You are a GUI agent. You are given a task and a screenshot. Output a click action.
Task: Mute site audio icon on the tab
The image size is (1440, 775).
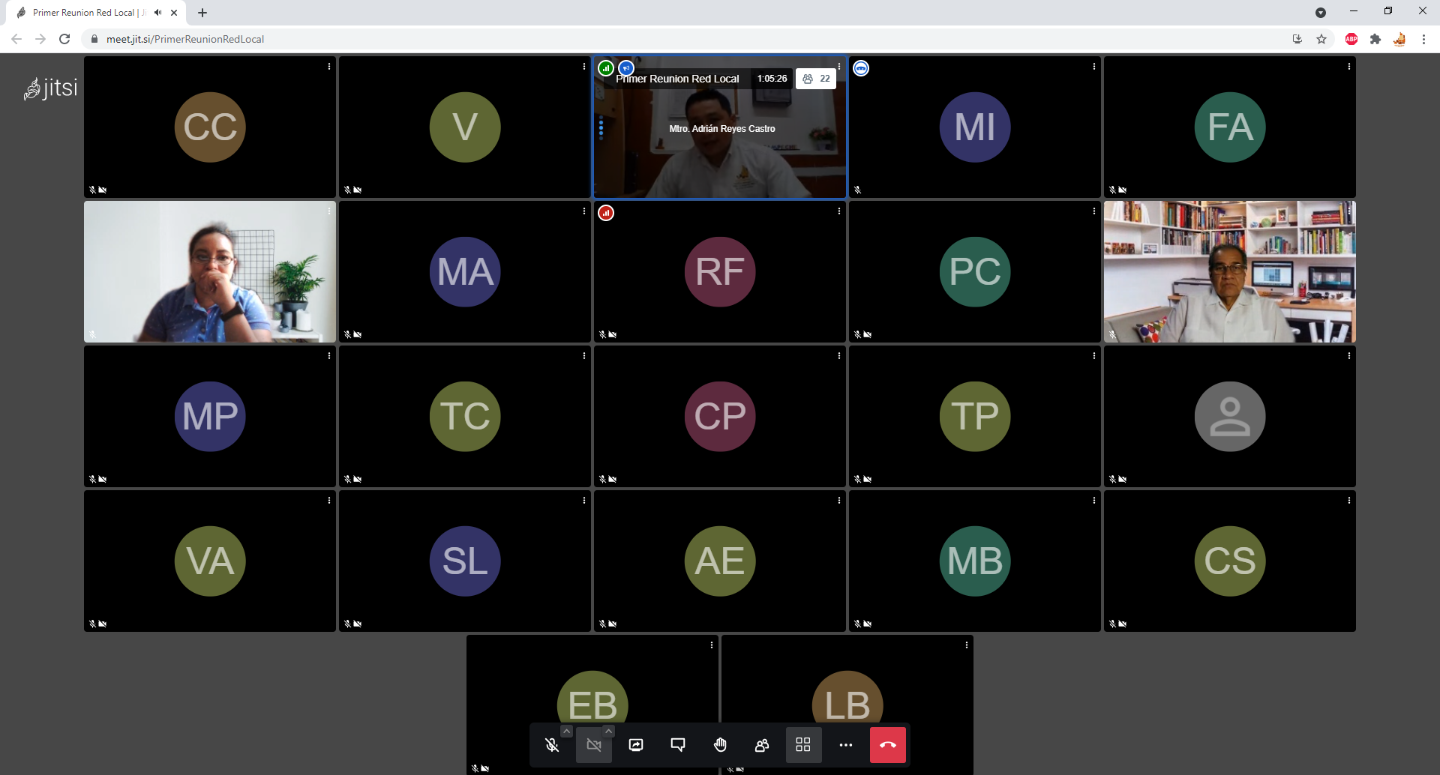coord(158,13)
